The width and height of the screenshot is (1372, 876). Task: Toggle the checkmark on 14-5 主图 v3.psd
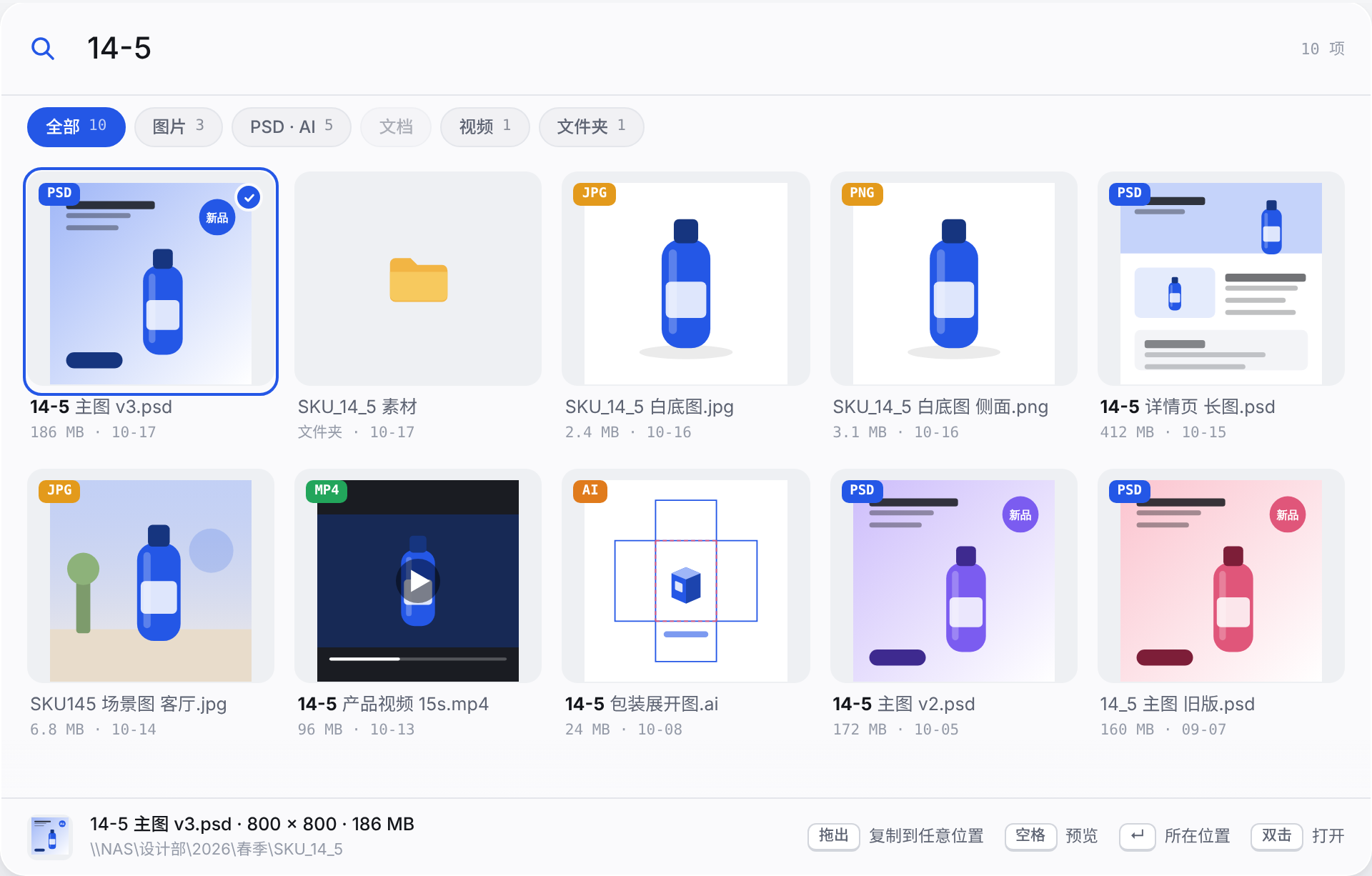pyautogui.click(x=249, y=197)
